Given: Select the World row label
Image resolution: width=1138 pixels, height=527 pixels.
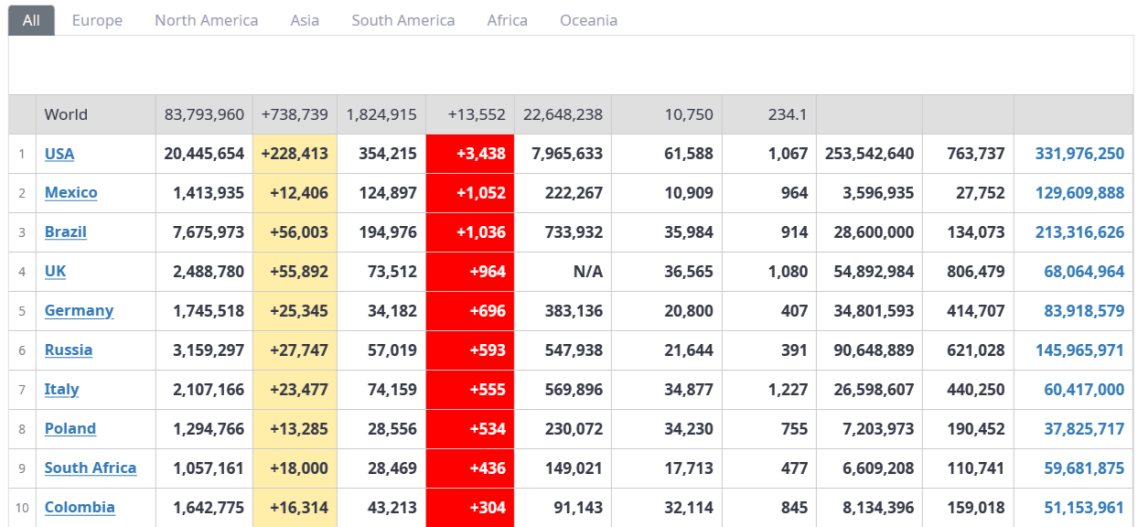Looking at the screenshot, I should [66, 115].
